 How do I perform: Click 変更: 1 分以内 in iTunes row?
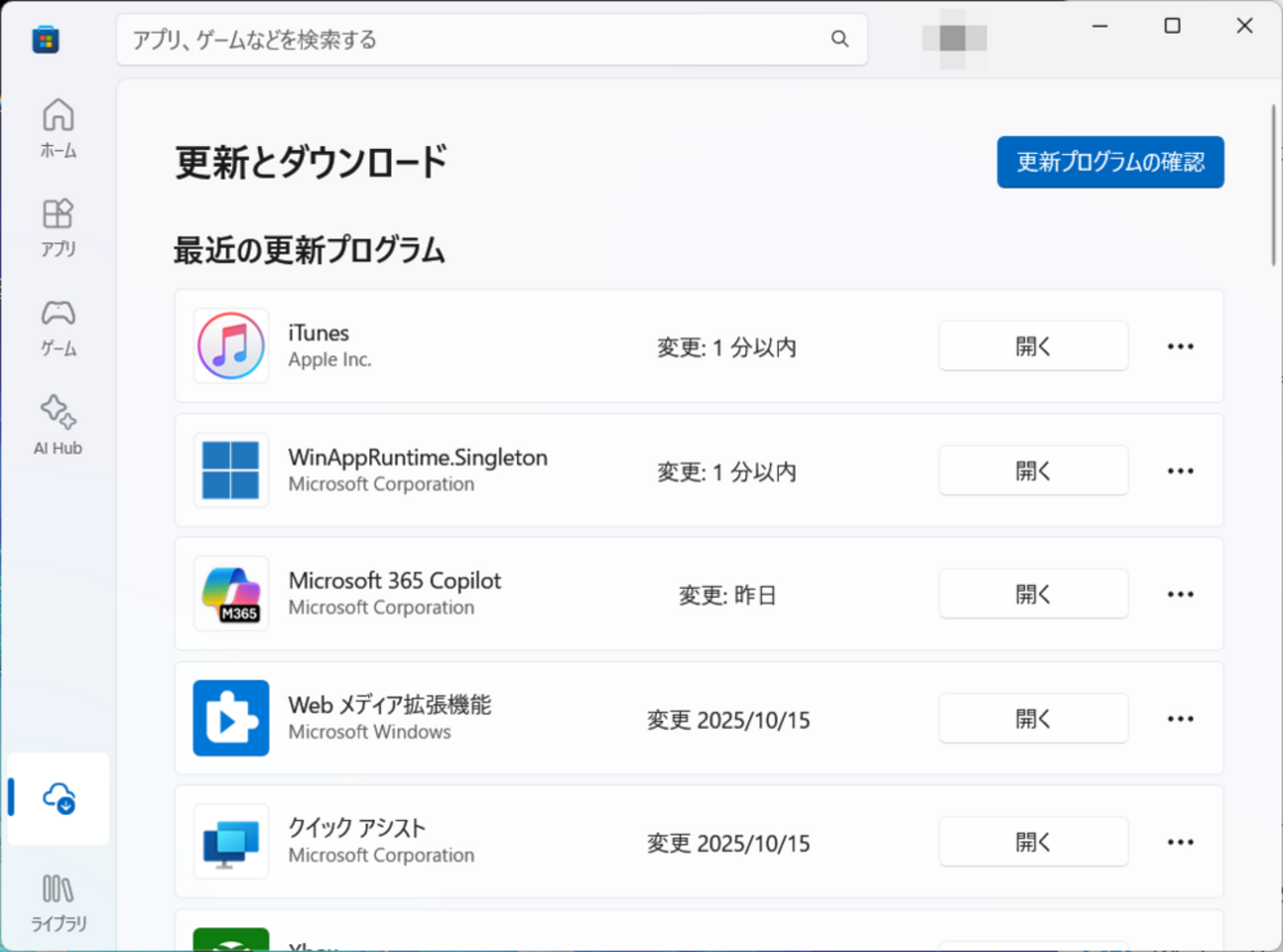coord(726,347)
